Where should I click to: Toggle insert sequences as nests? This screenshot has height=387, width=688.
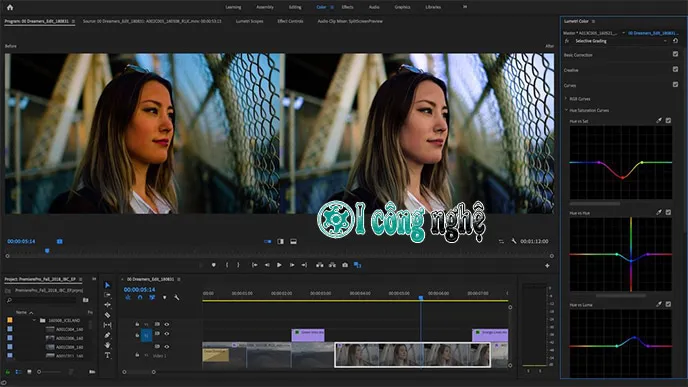[x=128, y=297]
